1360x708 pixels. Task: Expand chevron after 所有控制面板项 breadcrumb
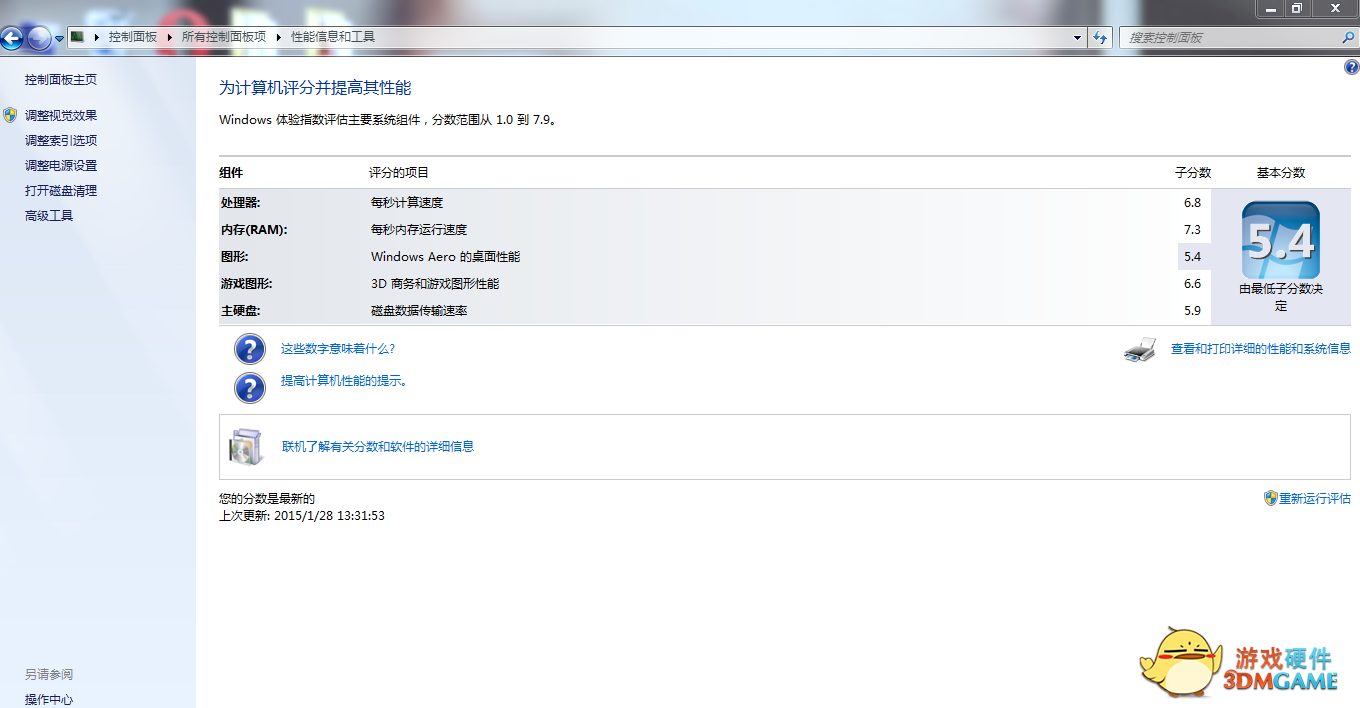tap(279, 37)
